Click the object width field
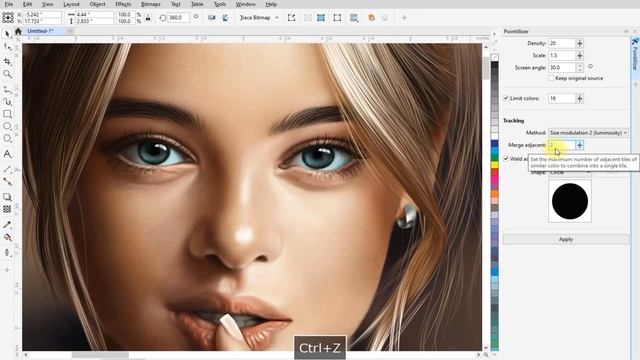Viewport: 640px width, 360px height. 95,14
